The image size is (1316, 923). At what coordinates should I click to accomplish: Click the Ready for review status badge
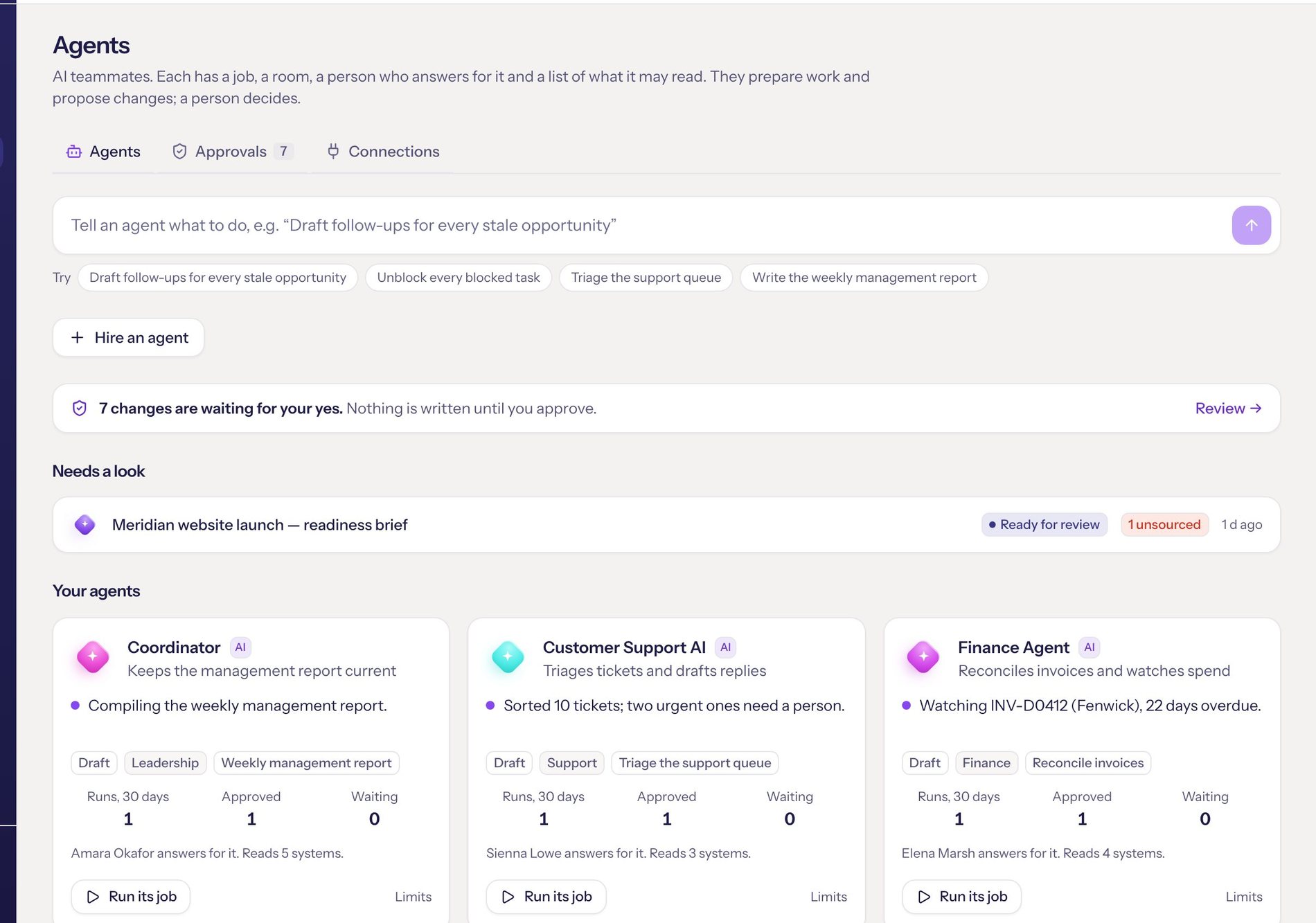1044,525
